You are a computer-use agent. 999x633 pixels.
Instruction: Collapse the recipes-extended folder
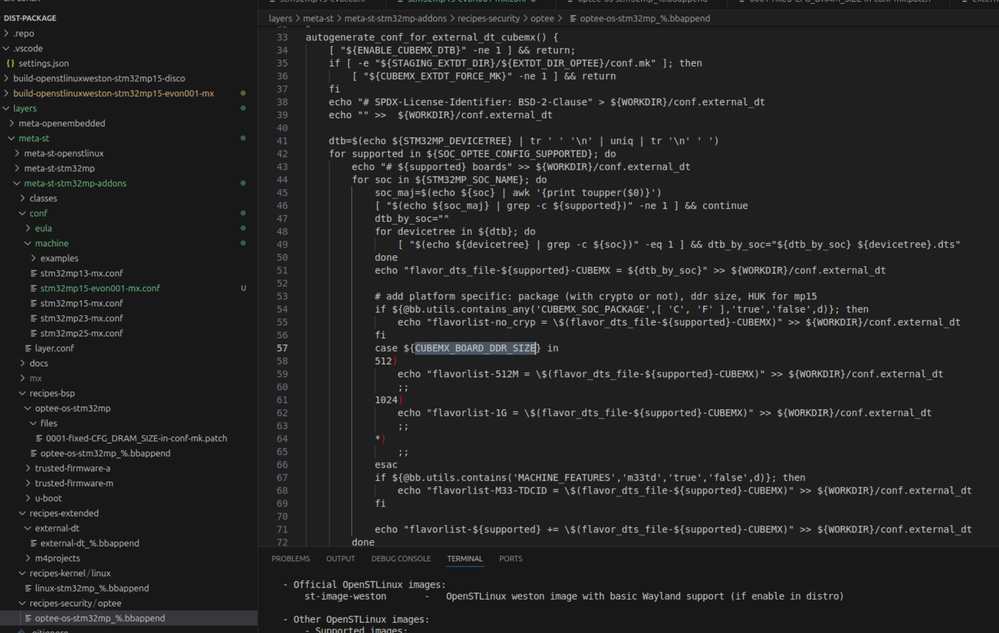[23, 513]
